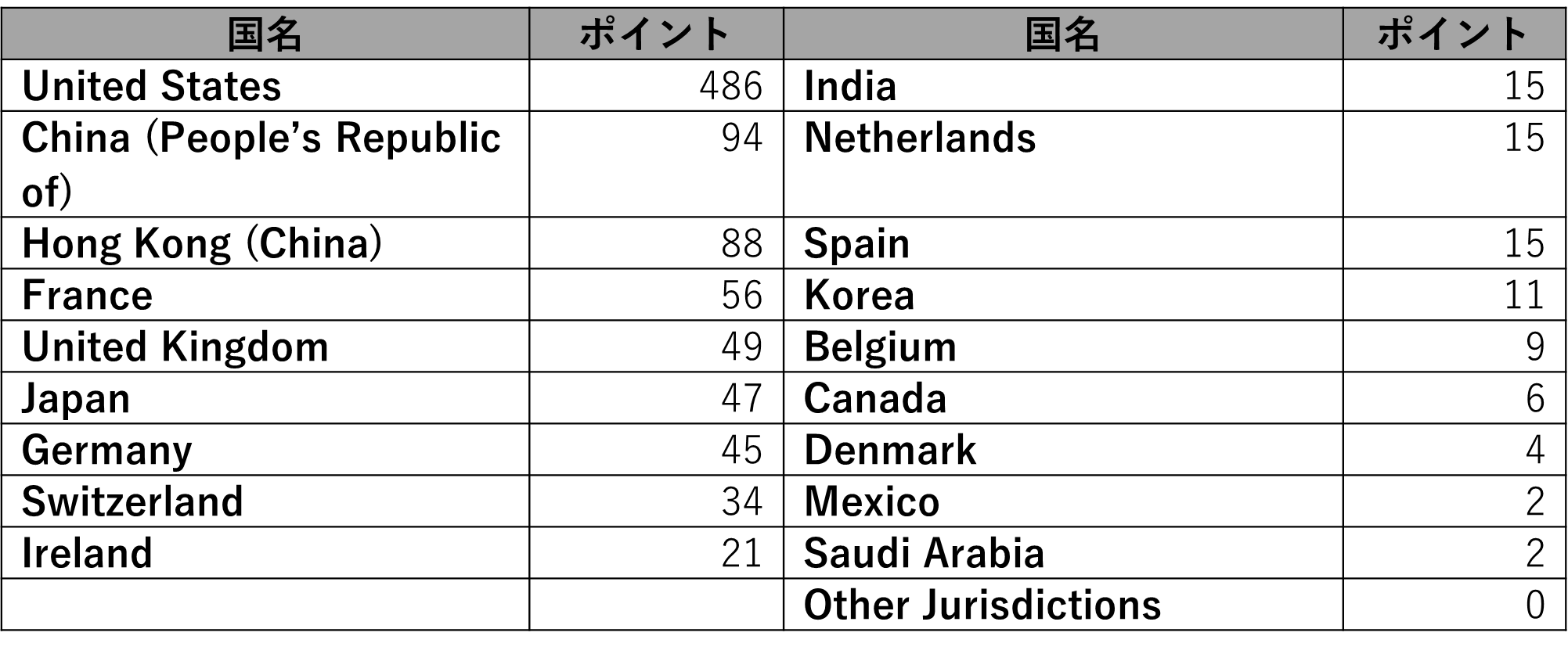Click the 486 points value
This screenshot has width=1568, height=654.
pyautogui.click(x=656, y=85)
